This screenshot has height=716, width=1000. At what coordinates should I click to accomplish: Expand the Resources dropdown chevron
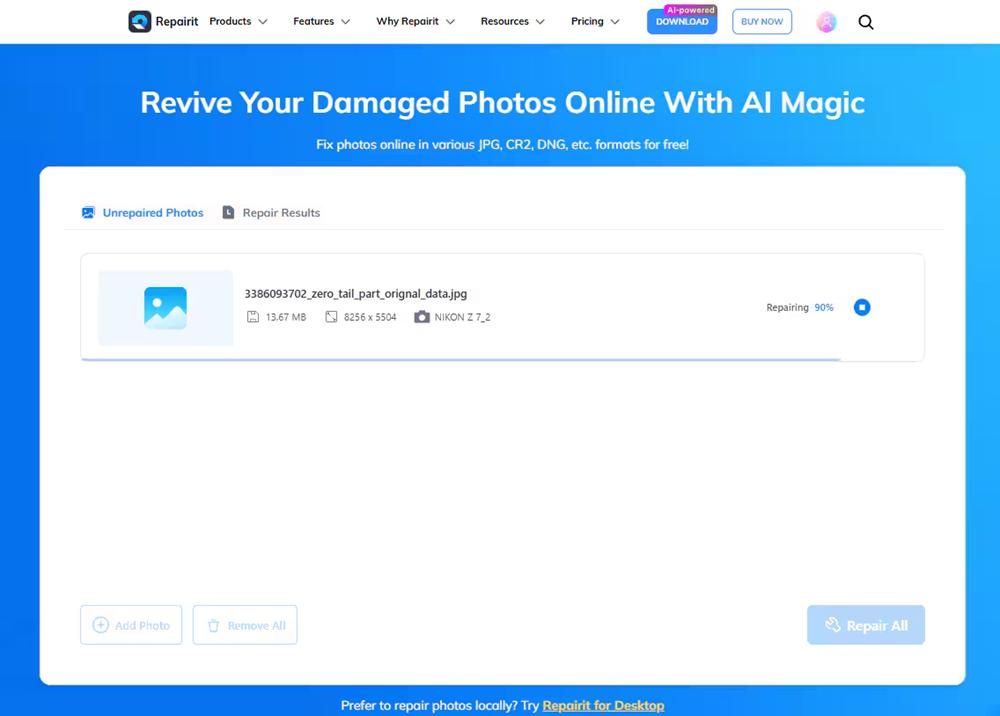(x=540, y=22)
